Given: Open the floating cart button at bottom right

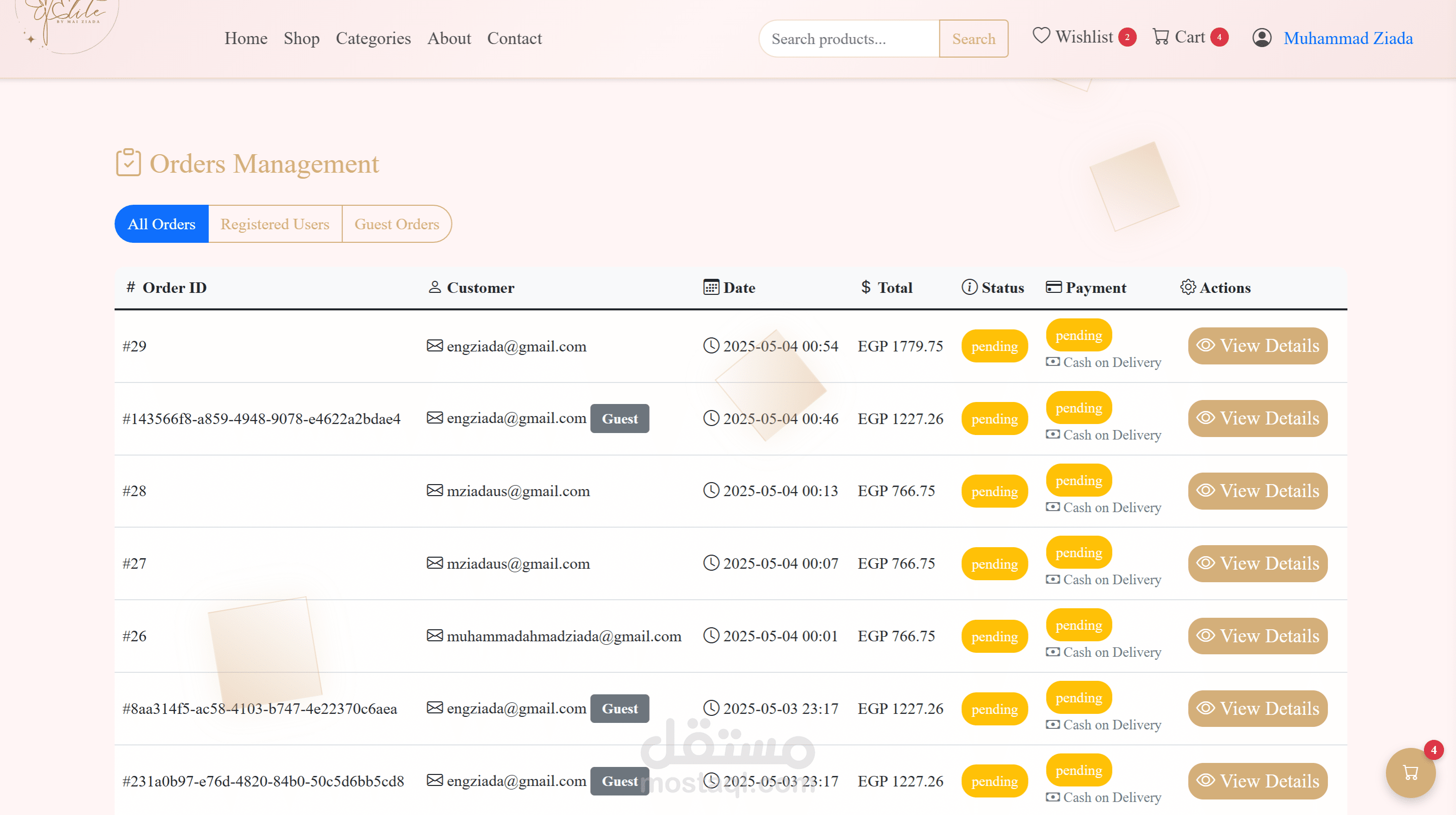Looking at the screenshot, I should coord(1410,772).
